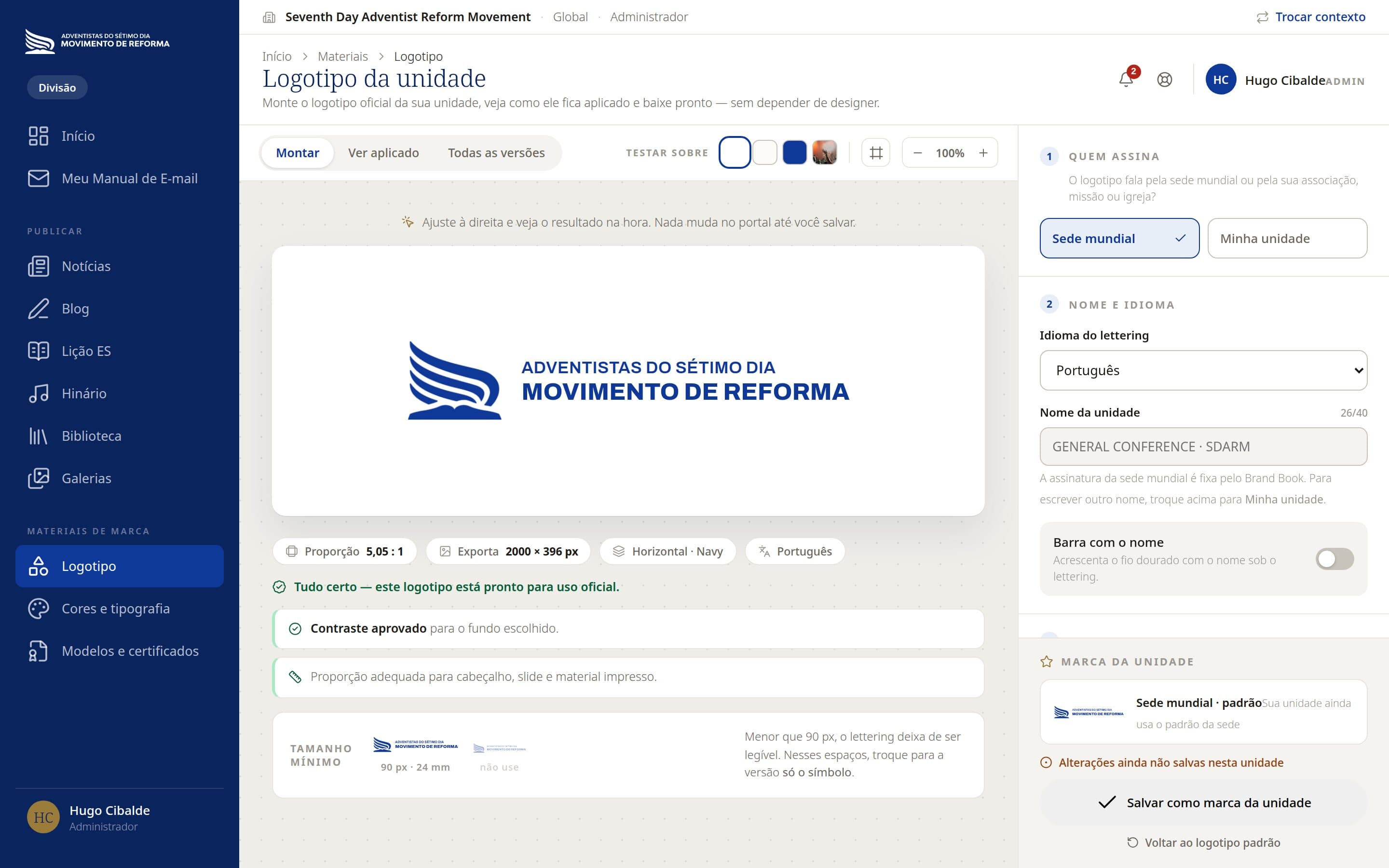The image size is (1389, 868).
Task: Open the Hinário music section
Action: [x=120, y=394]
